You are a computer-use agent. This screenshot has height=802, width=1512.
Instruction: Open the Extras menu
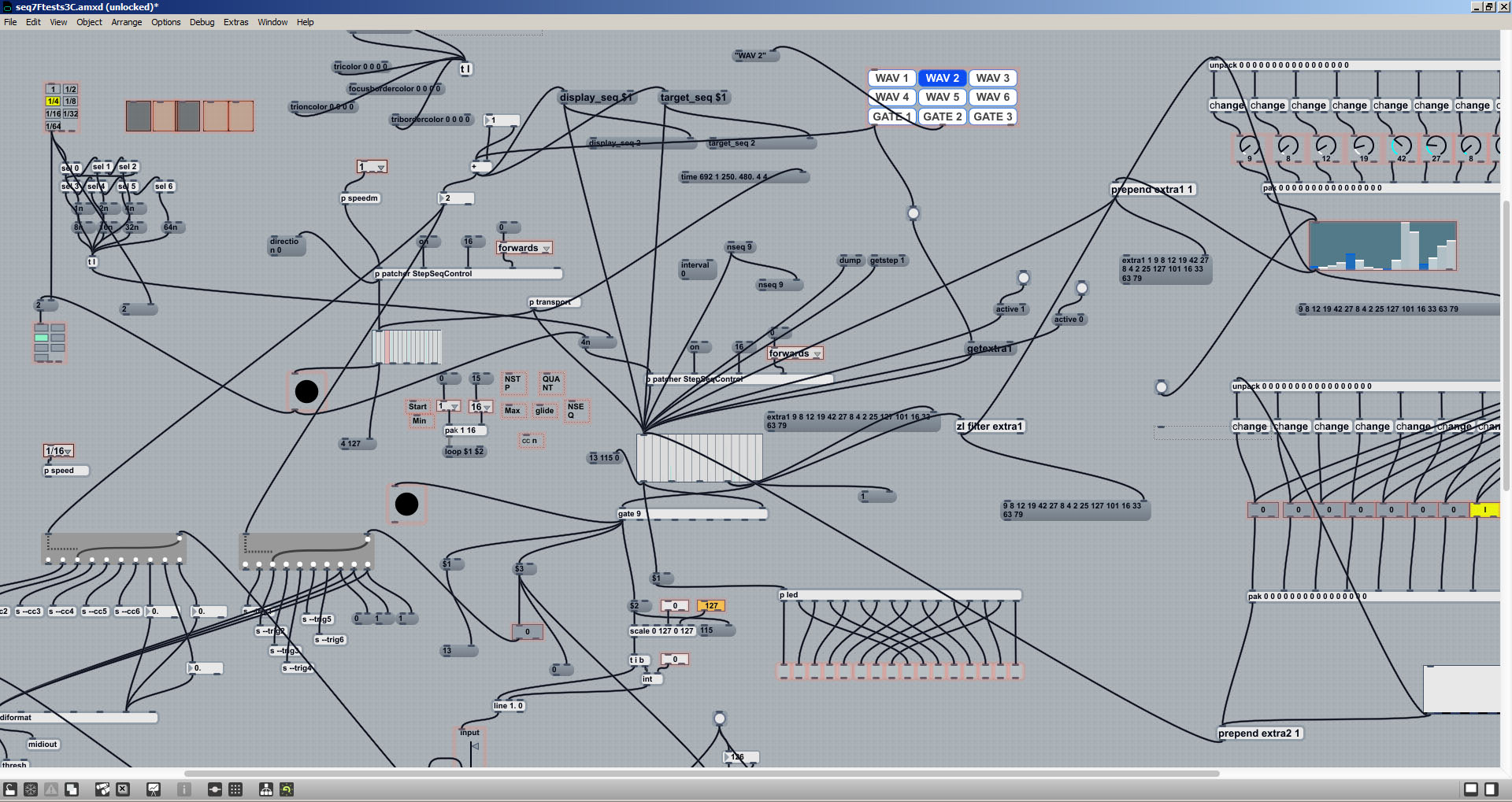pos(235,22)
